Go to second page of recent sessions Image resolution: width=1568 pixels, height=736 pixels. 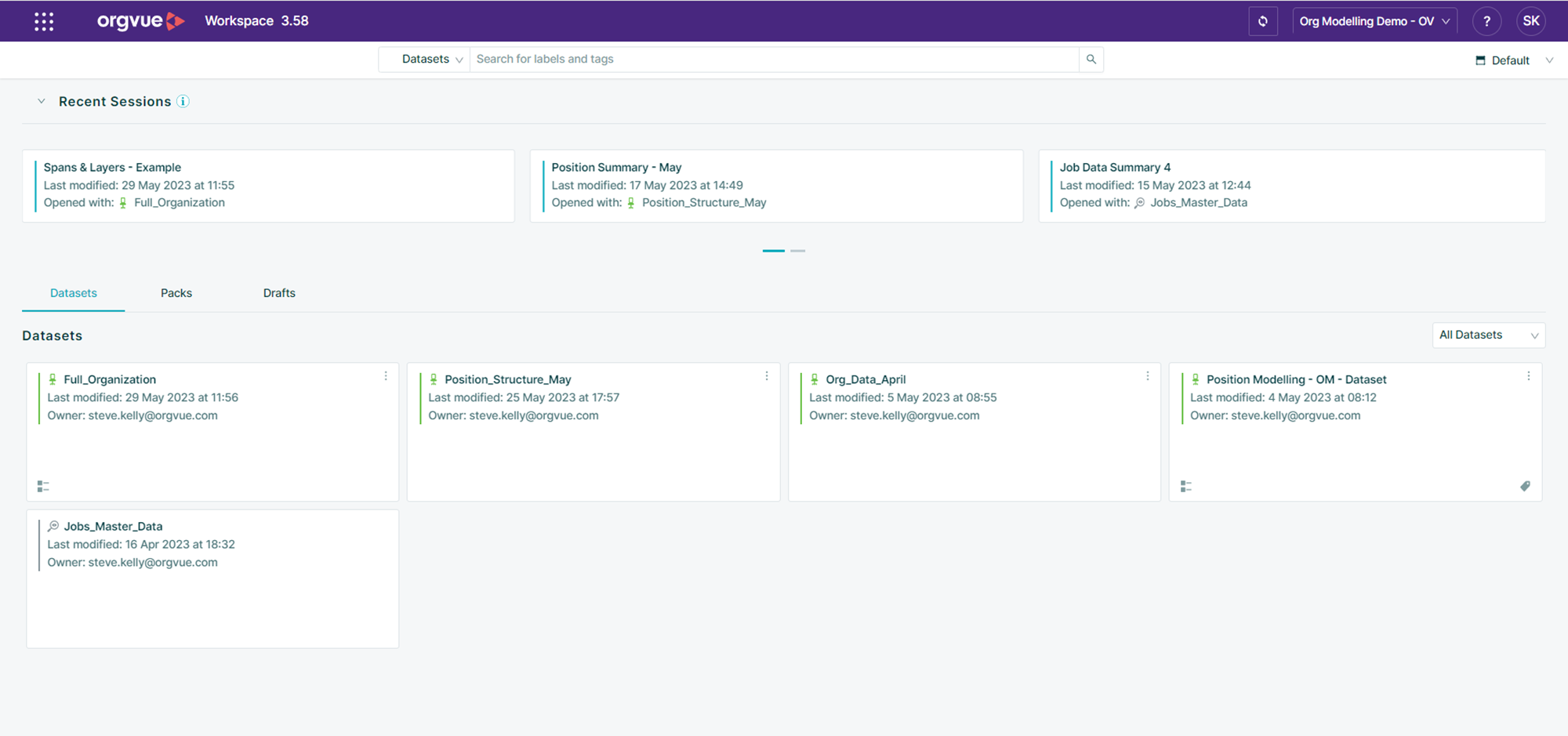point(797,251)
